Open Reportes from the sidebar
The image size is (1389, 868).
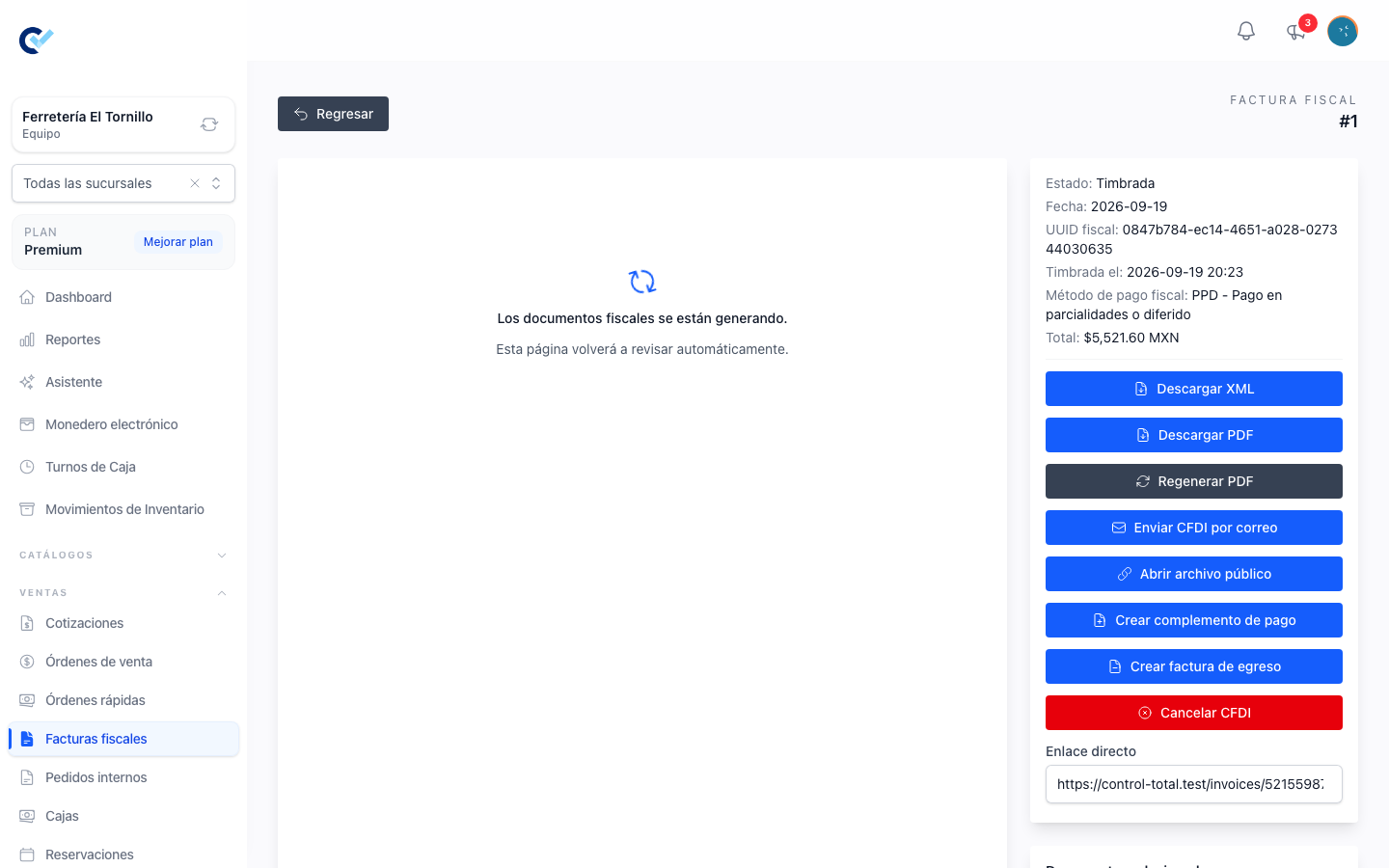(123, 339)
